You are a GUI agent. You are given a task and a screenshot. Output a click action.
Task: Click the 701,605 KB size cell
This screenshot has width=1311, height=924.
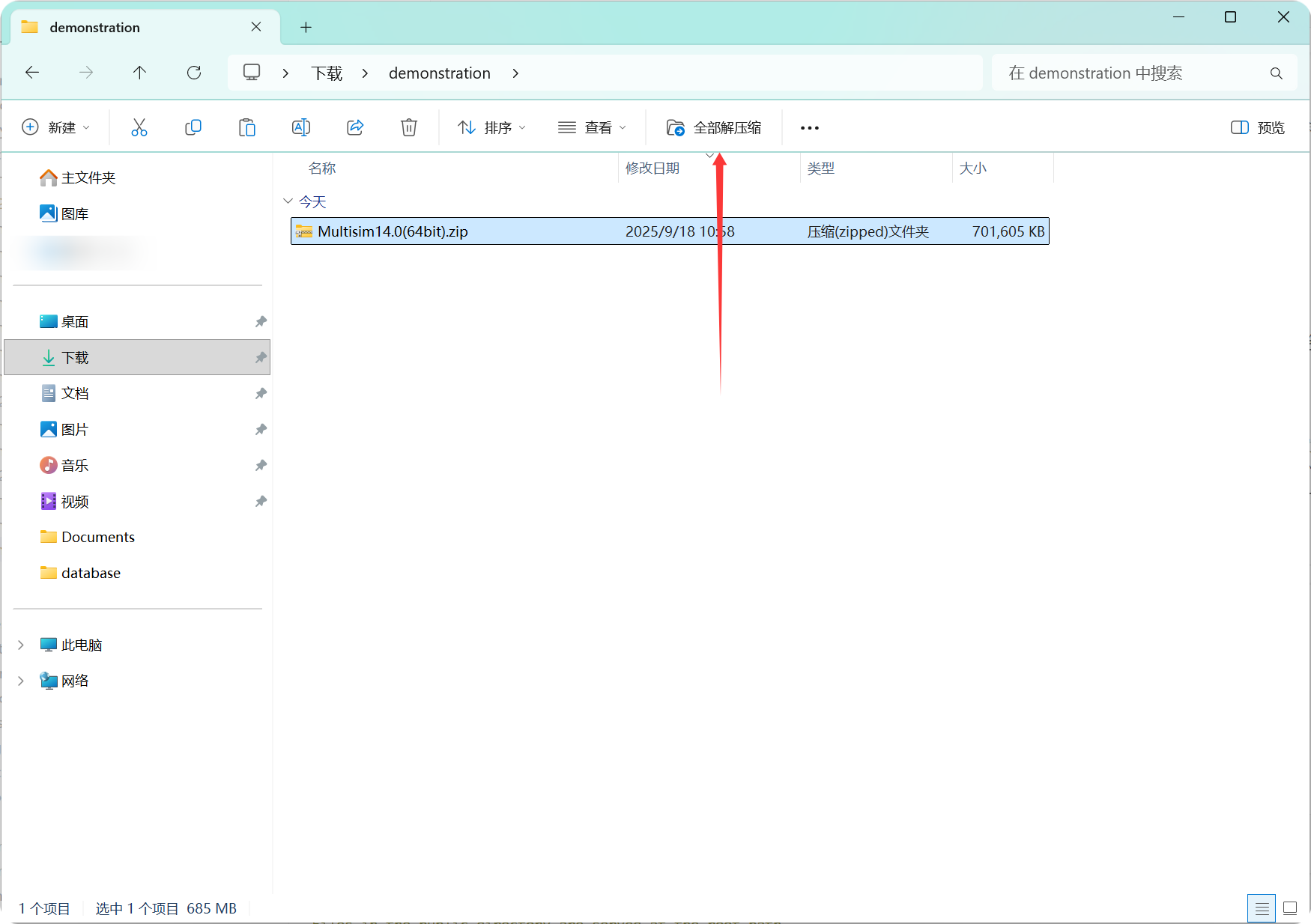pyautogui.click(x=1008, y=231)
